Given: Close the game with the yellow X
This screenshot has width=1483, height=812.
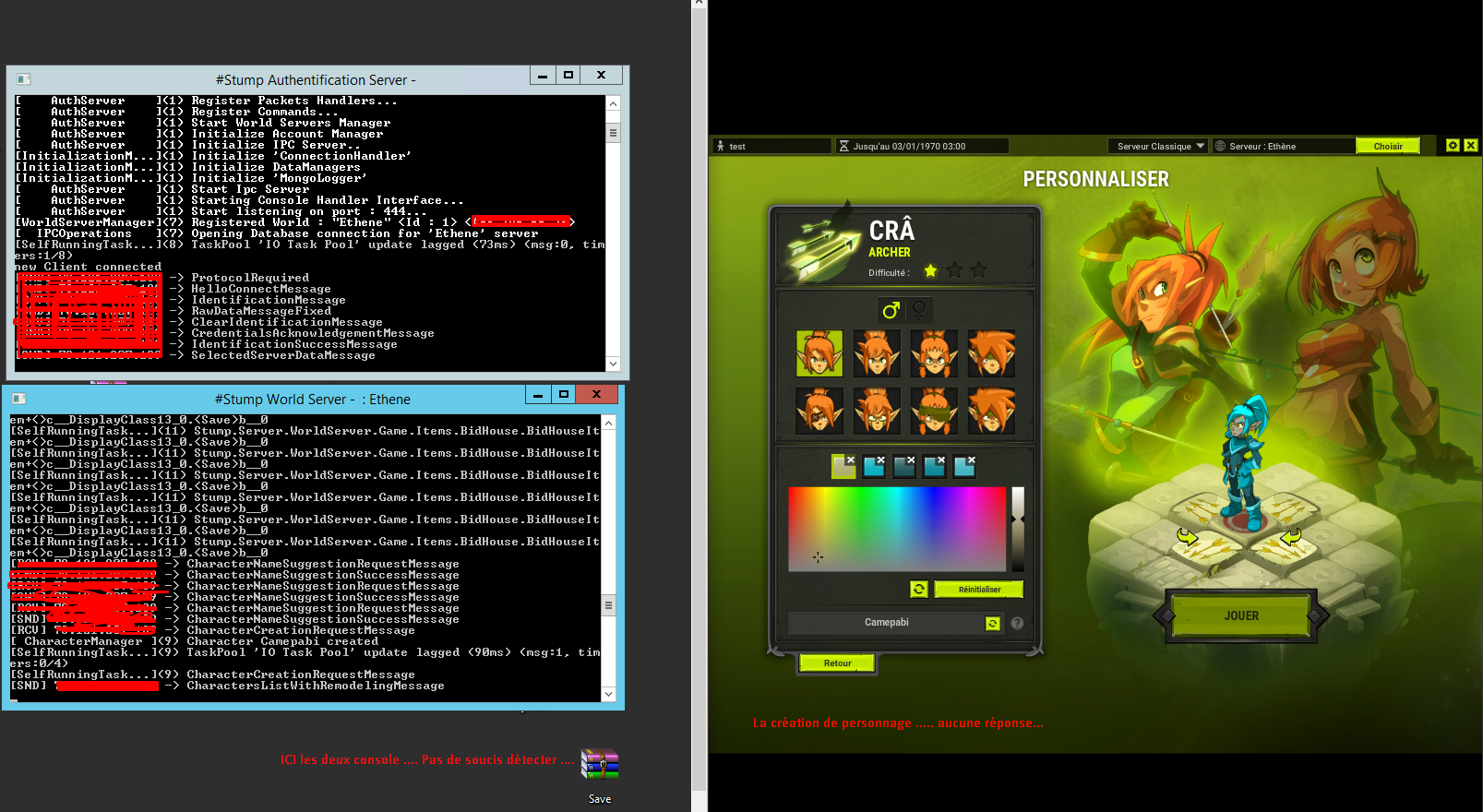Looking at the screenshot, I should (1471, 146).
